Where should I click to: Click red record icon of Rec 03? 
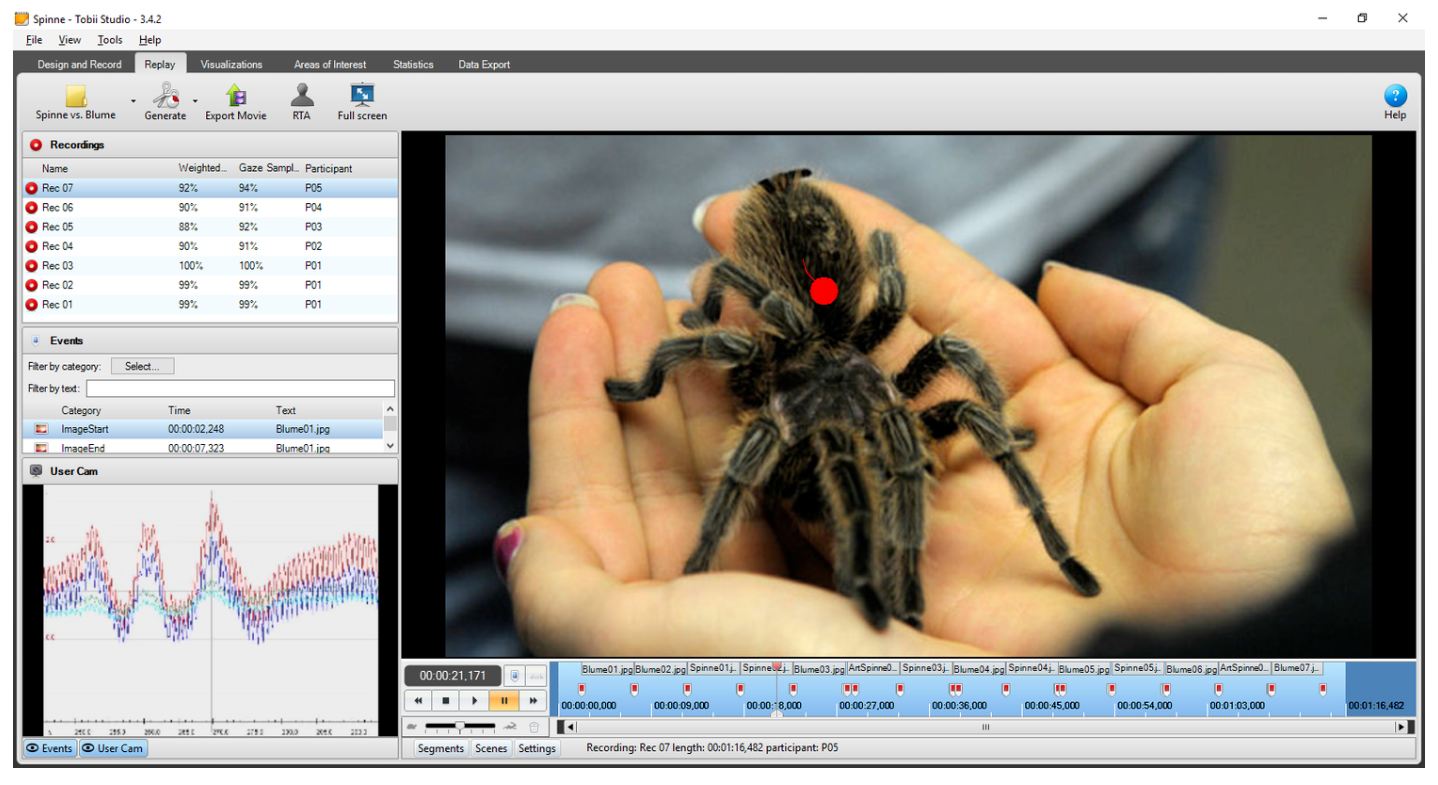click(31, 266)
